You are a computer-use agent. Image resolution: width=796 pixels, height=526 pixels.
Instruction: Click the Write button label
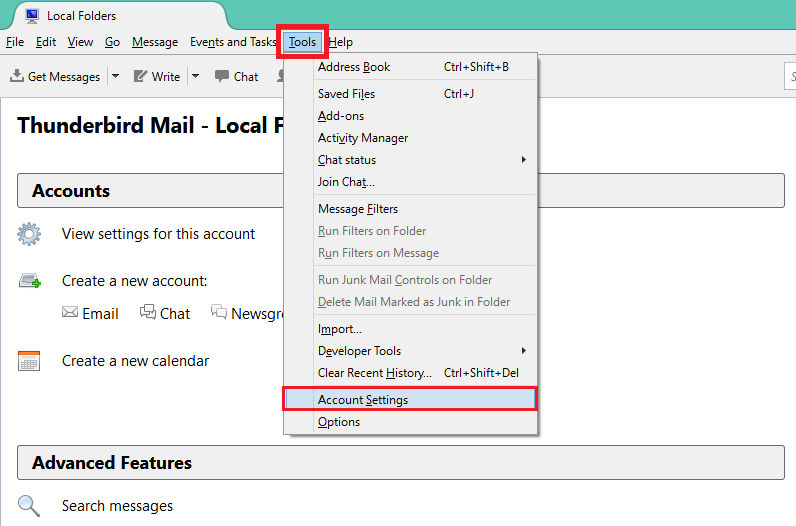tap(165, 77)
